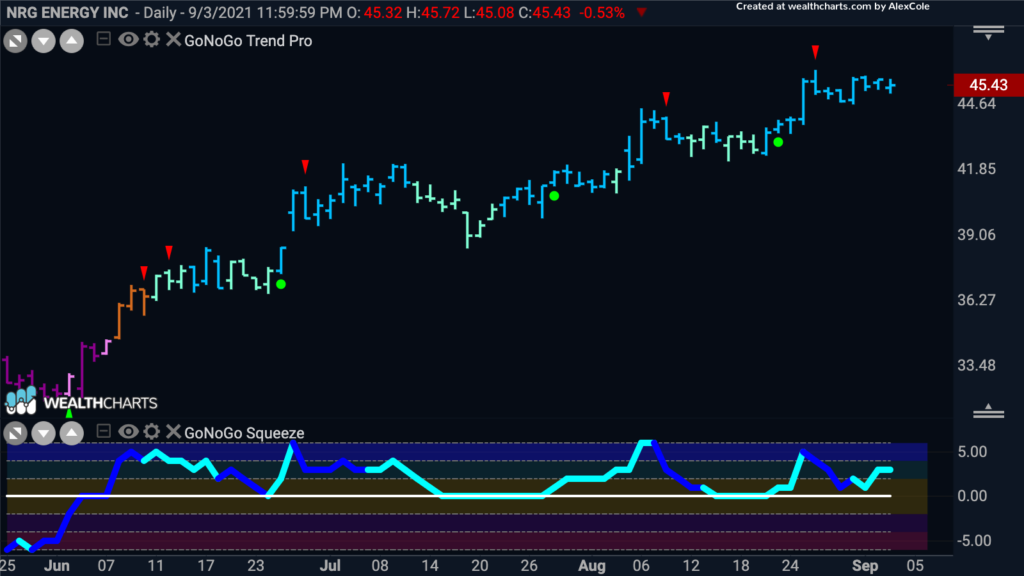Move the GoNoGo Trend Pro panel up
The width and height of the screenshot is (1024, 576).
tap(72, 41)
